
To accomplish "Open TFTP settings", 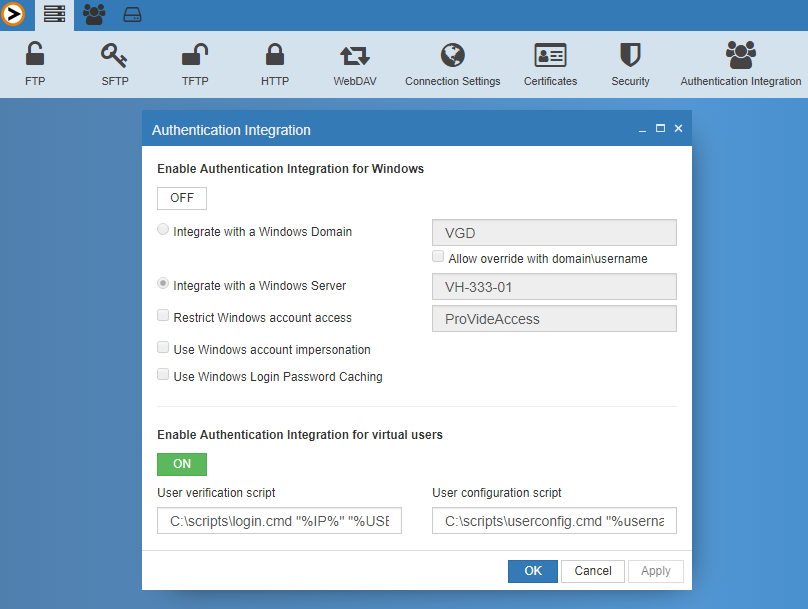I will (x=195, y=64).
